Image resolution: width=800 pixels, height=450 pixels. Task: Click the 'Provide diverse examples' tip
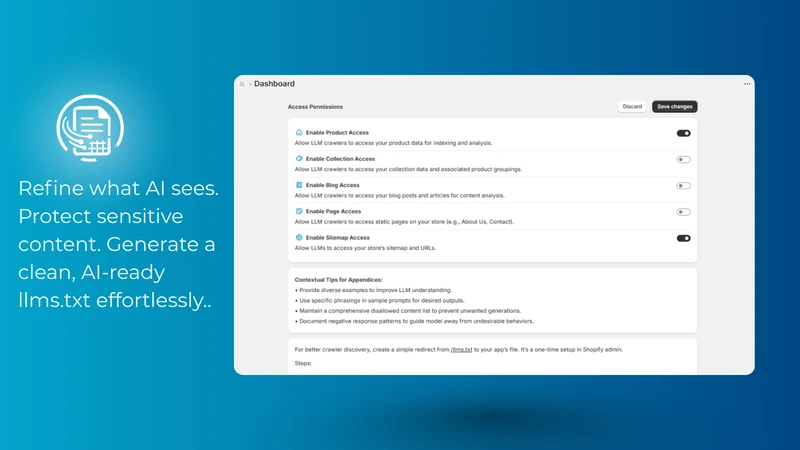tap(373, 290)
